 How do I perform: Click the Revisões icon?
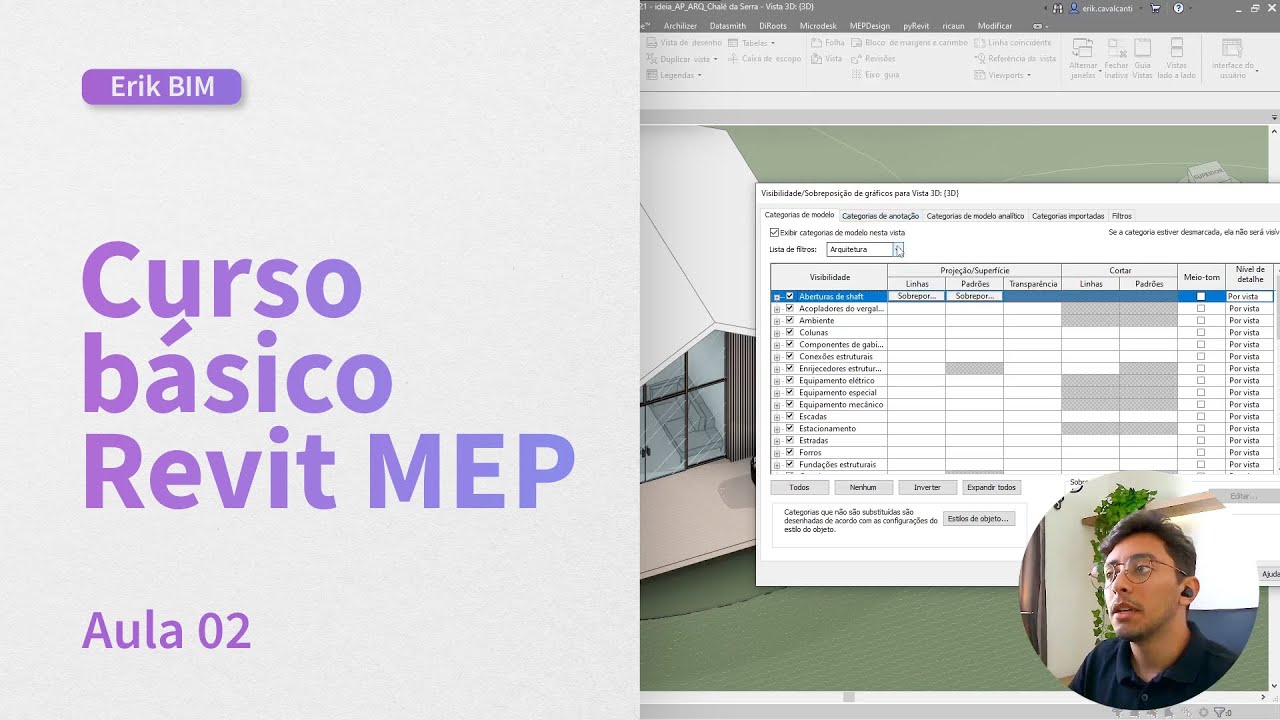tap(857, 59)
